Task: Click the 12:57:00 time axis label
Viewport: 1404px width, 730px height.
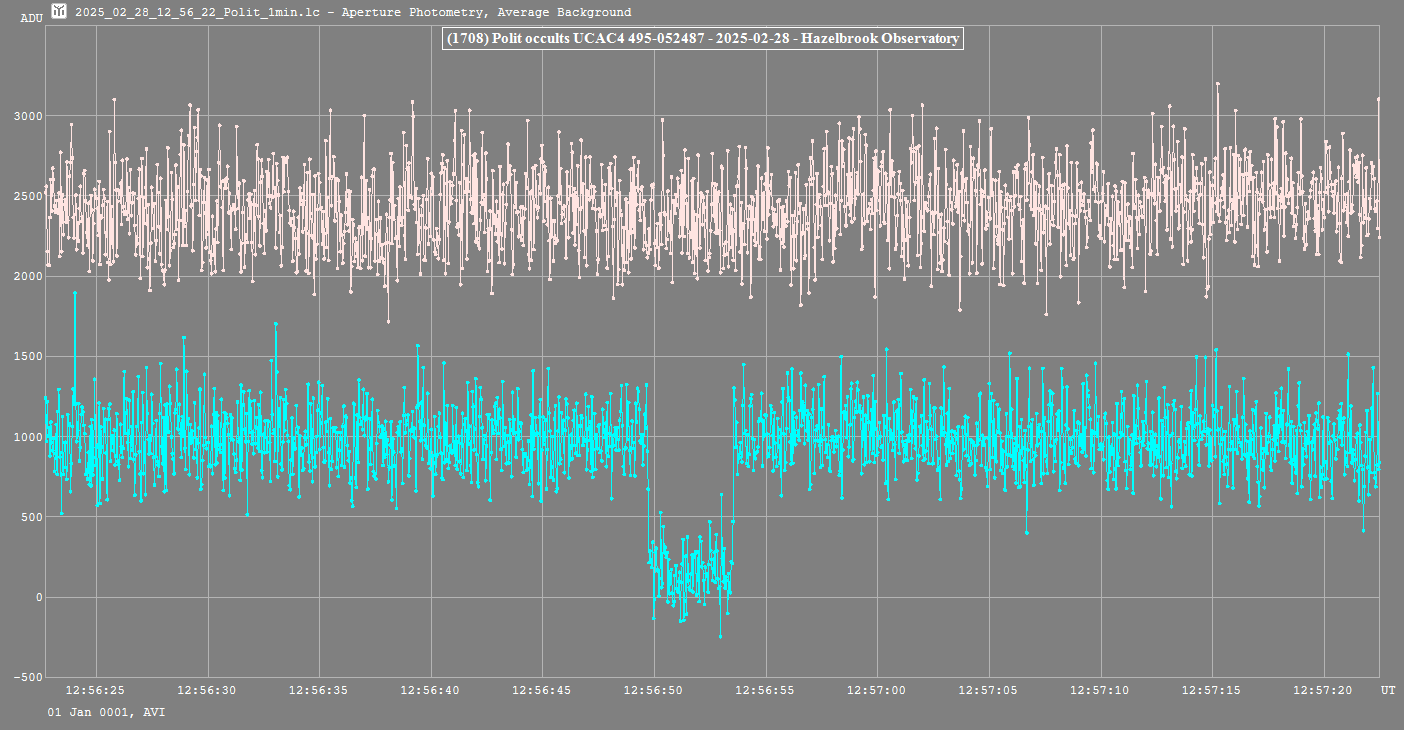Action: pyautogui.click(x=877, y=690)
